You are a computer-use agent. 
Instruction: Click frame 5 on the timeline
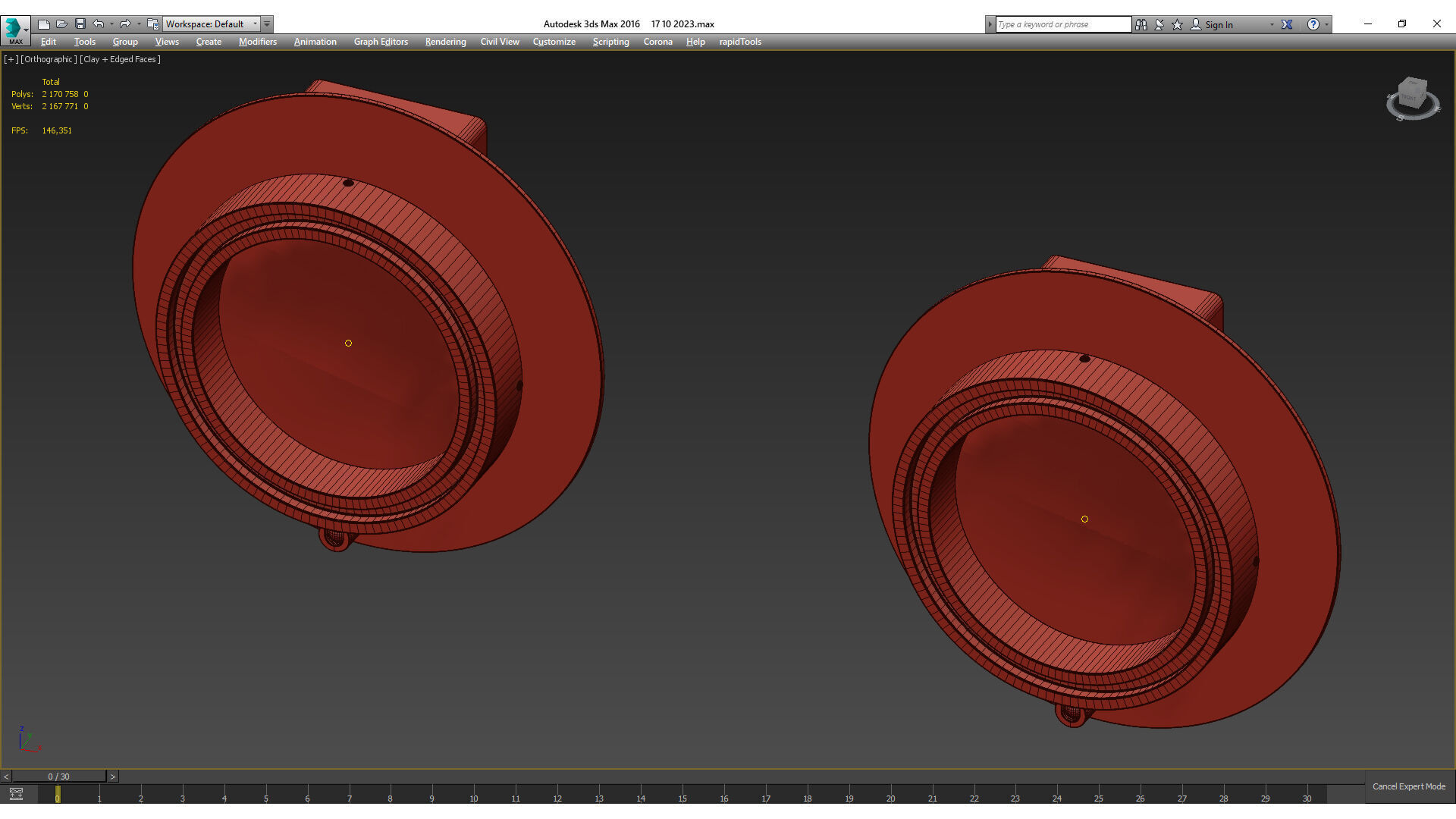click(265, 798)
